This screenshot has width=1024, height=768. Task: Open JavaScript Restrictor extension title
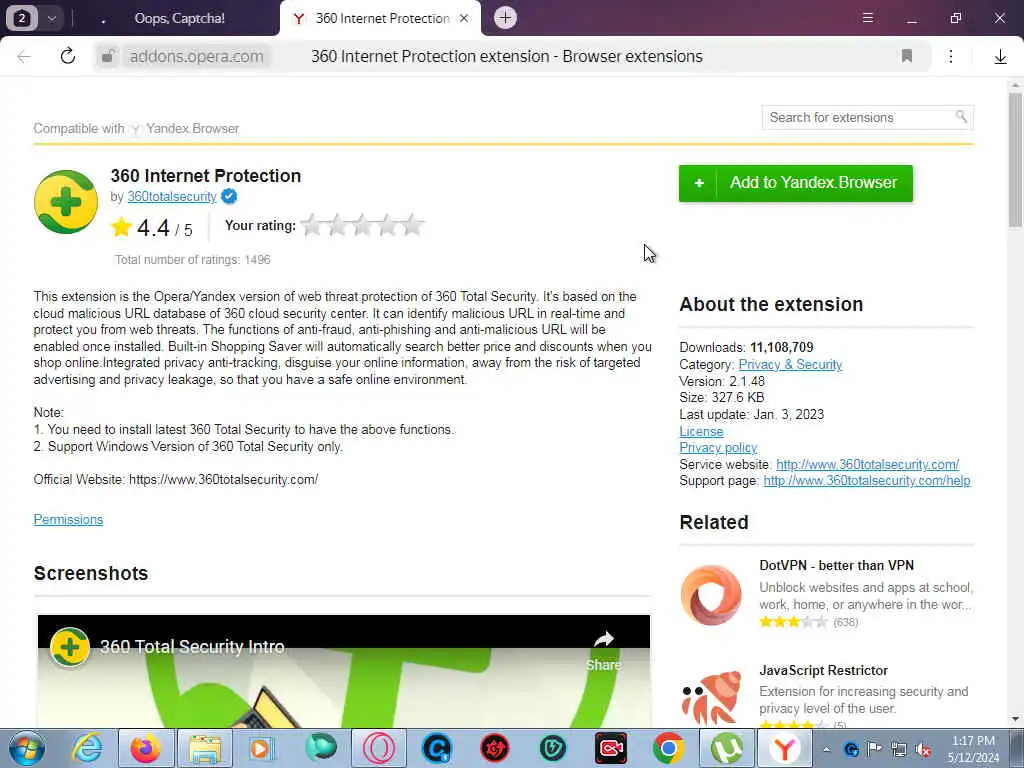pos(824,671)
